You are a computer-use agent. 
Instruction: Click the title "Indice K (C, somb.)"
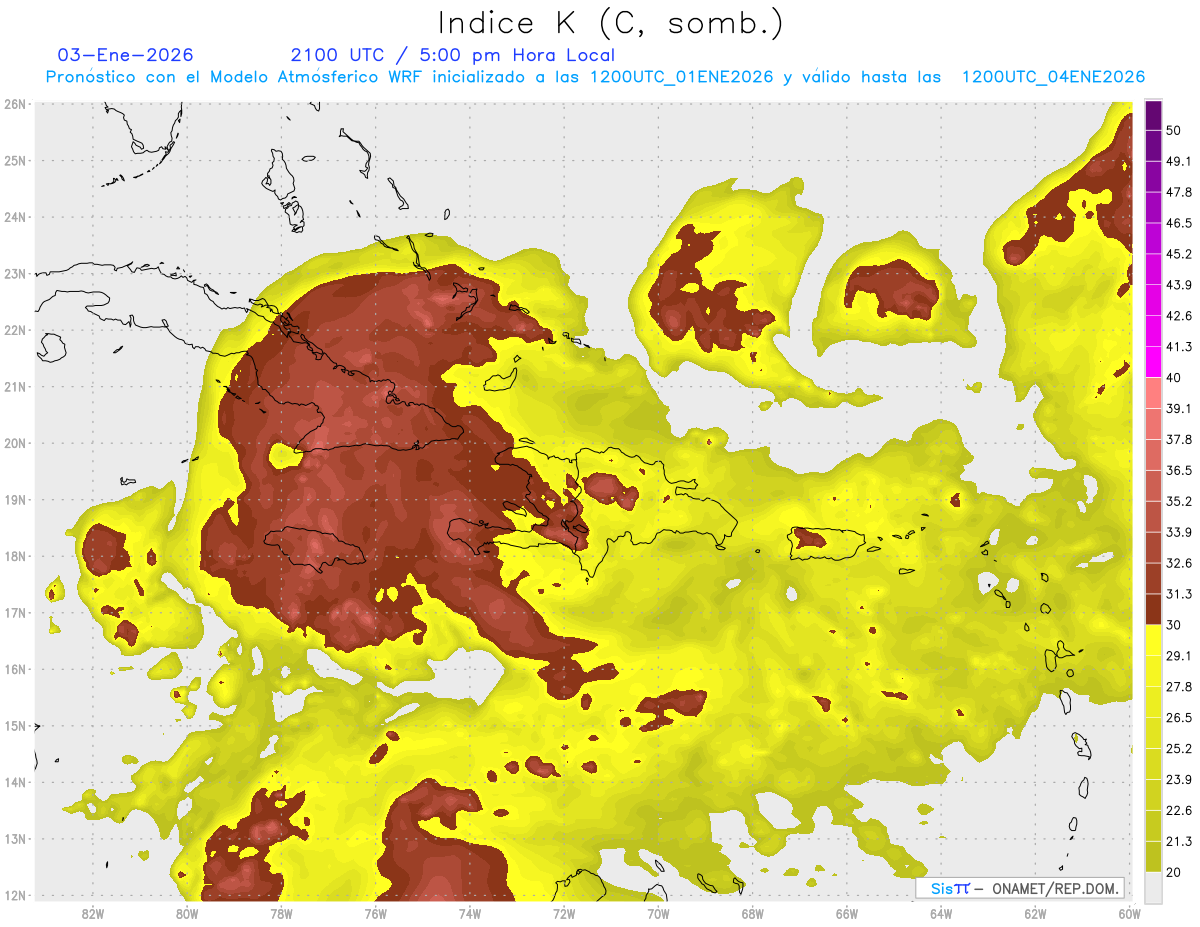610,23
